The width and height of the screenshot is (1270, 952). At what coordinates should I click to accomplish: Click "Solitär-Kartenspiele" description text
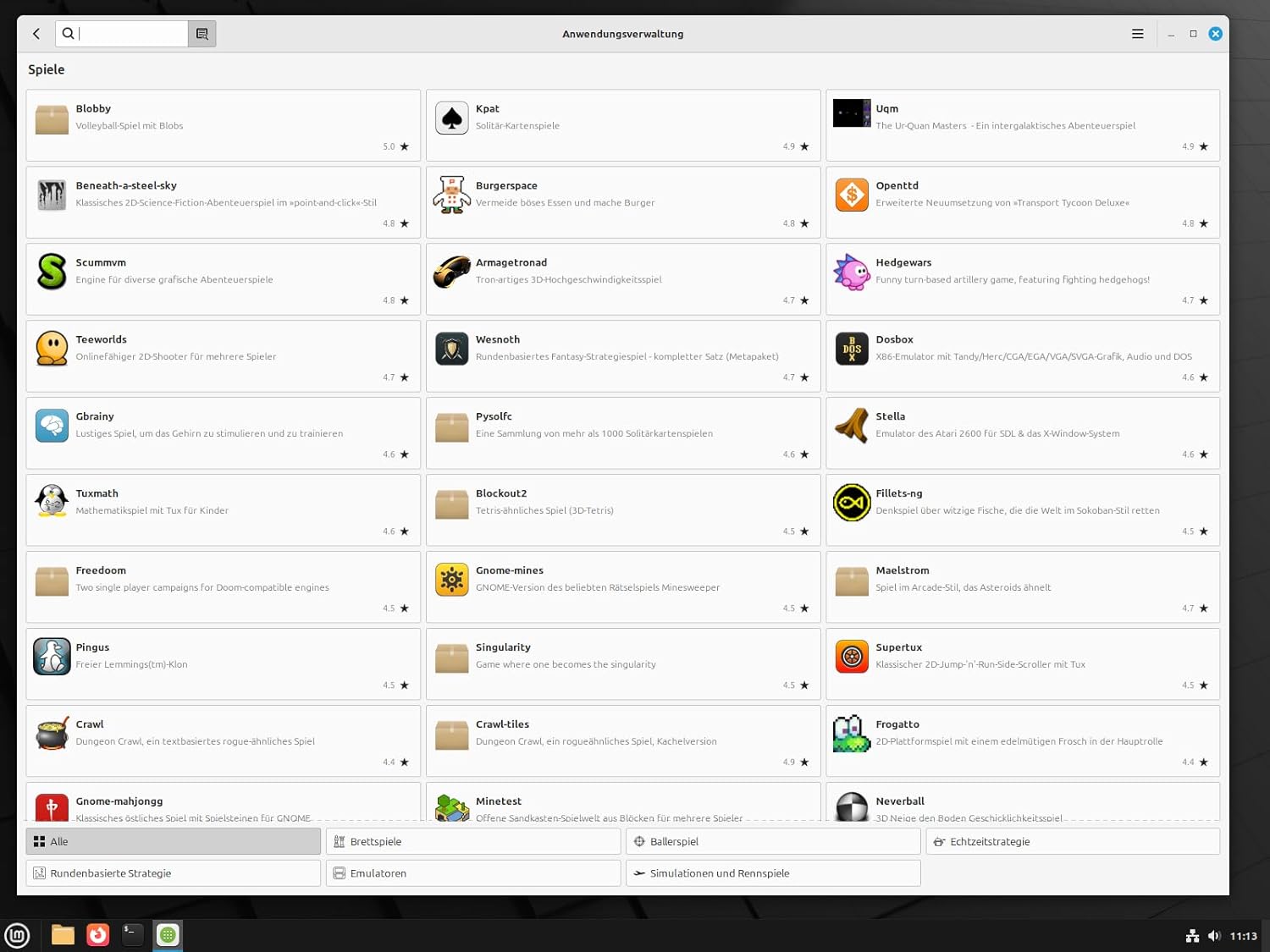click(x=517, y=126)
